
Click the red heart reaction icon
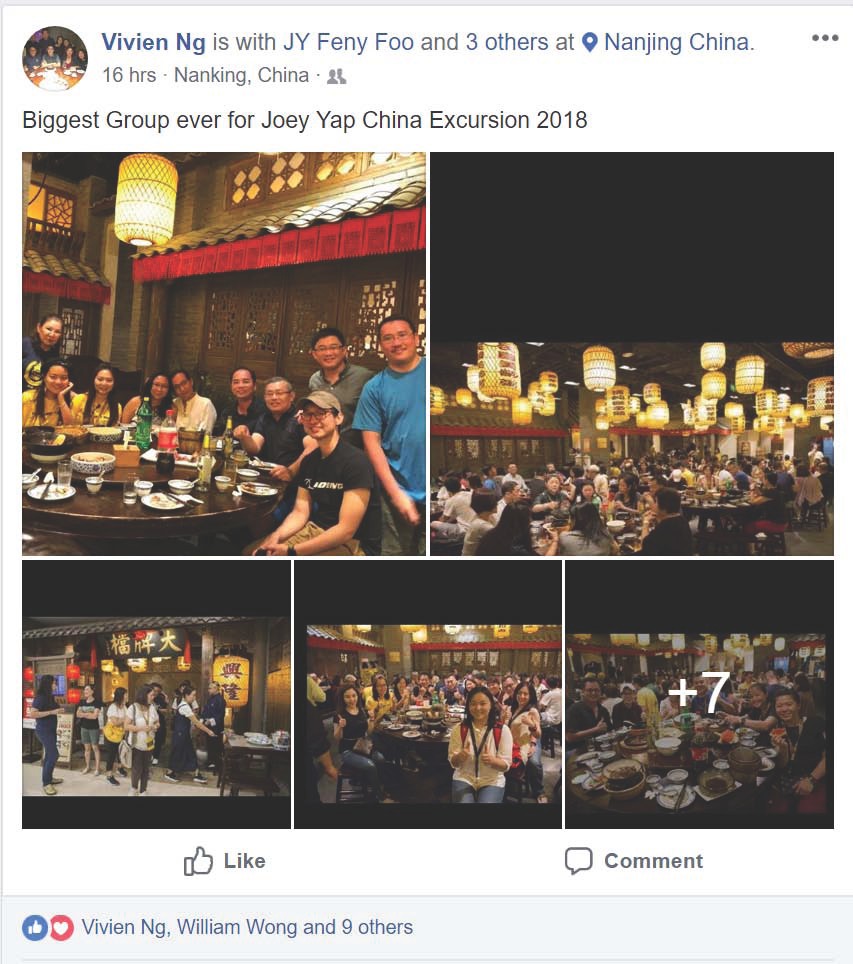(x=61, y=928)
